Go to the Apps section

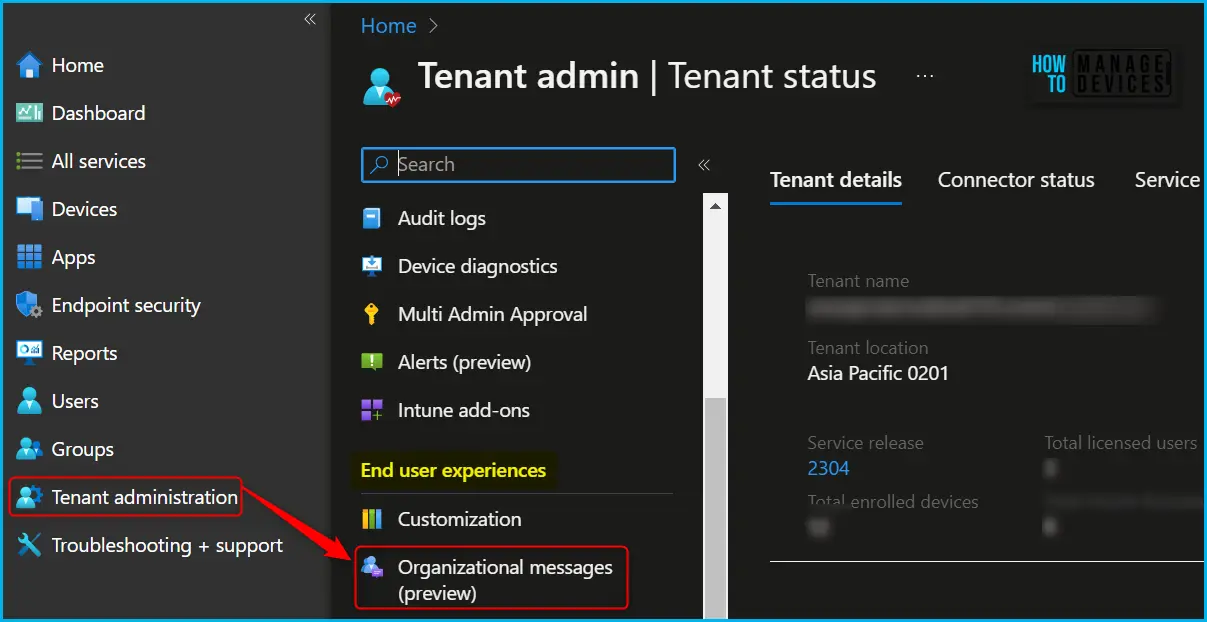[73, 257]
